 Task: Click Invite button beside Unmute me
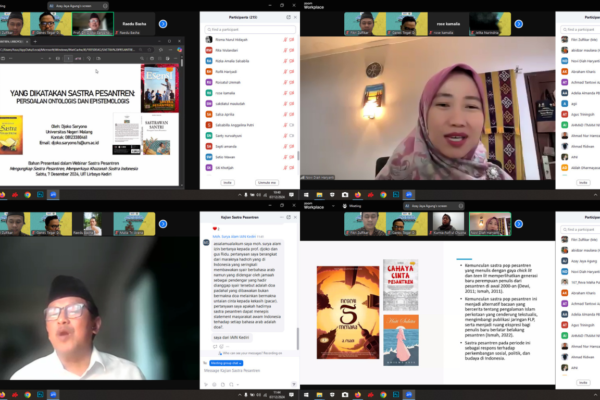point(227,183)
